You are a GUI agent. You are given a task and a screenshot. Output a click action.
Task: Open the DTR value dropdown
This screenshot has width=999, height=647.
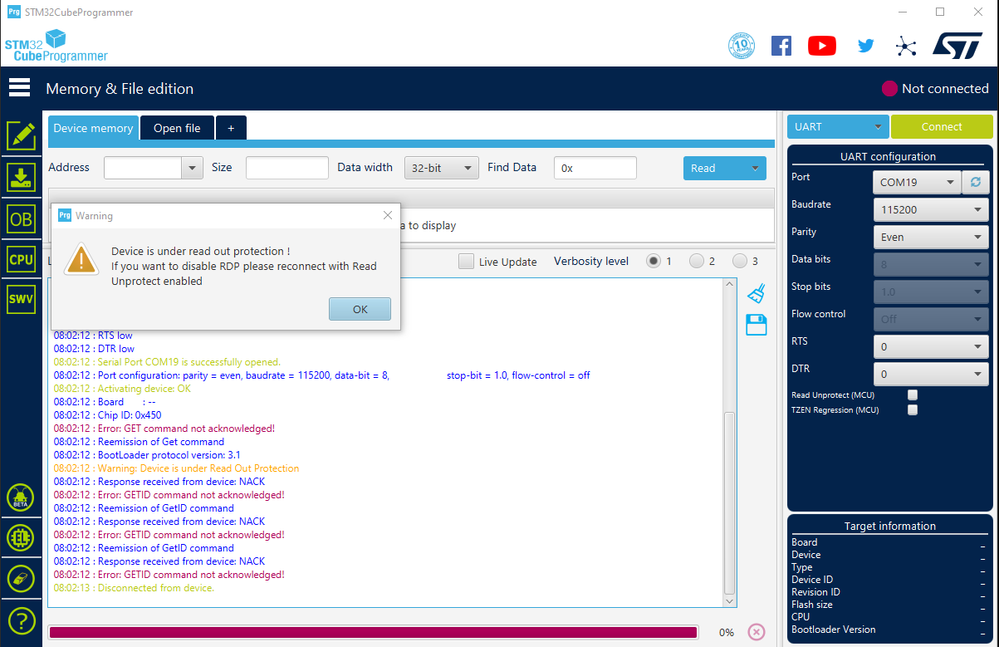931,374
